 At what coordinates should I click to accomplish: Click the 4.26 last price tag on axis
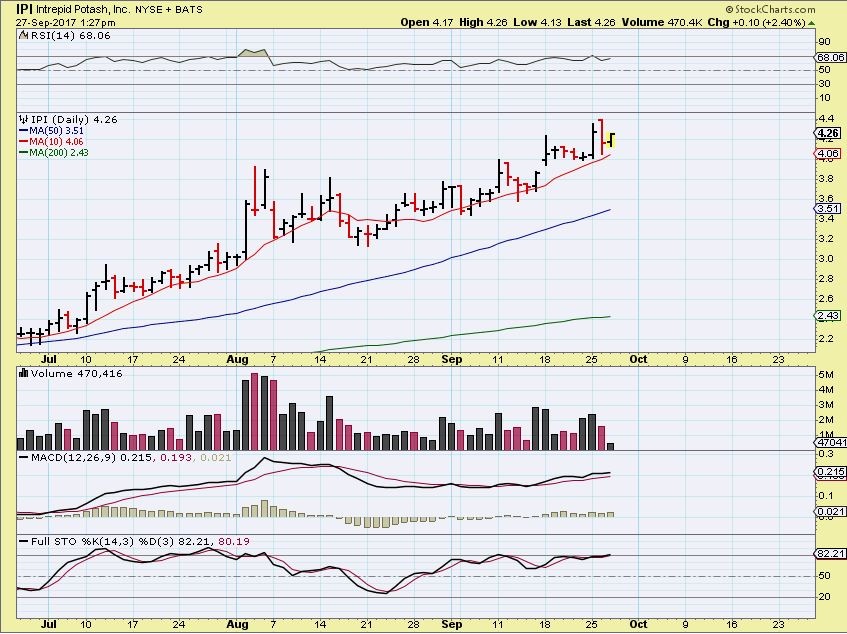(x=827, y=133)
